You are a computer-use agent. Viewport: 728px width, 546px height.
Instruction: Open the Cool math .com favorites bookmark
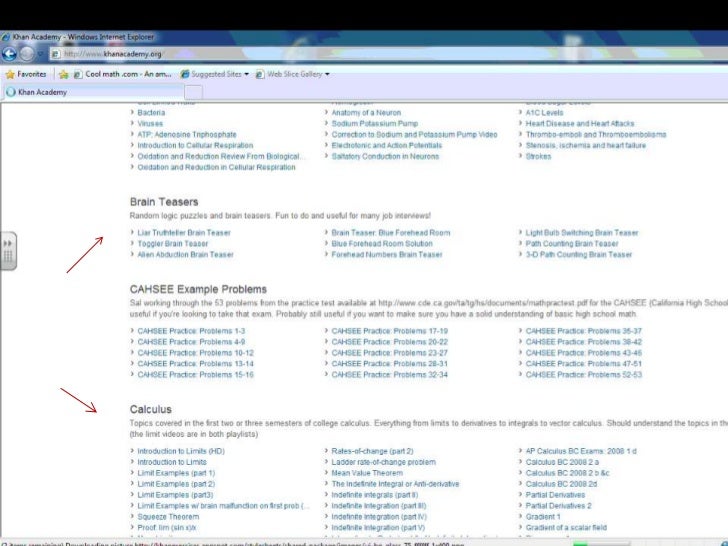tap(123, 74)
